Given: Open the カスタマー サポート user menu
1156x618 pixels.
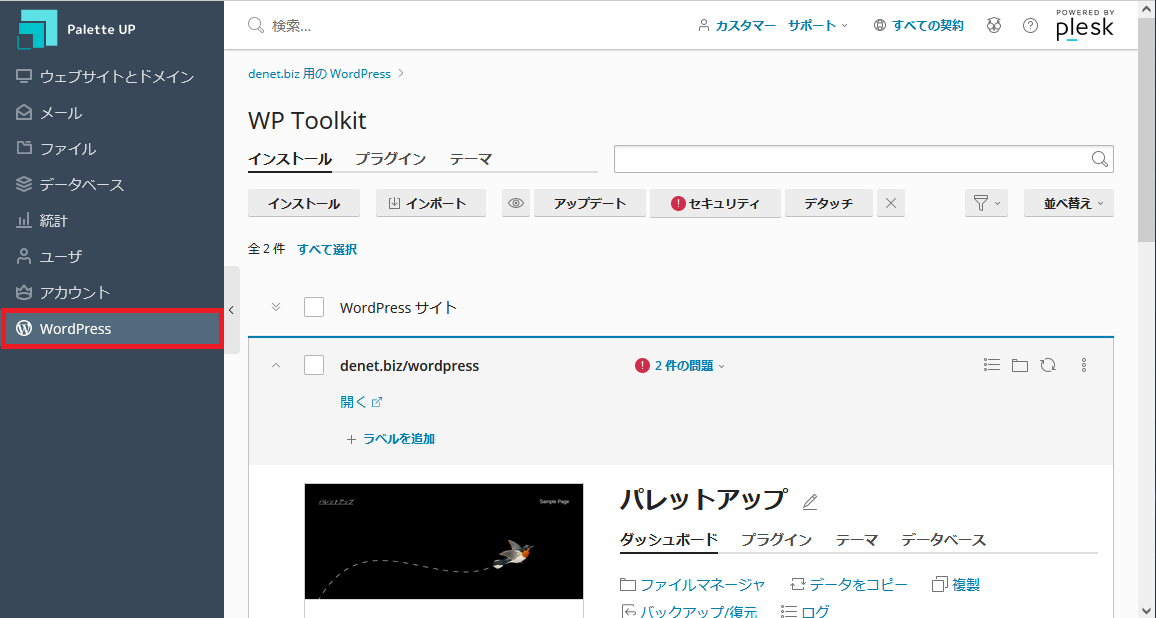Looking at the screenshot, I should [773, 26].
